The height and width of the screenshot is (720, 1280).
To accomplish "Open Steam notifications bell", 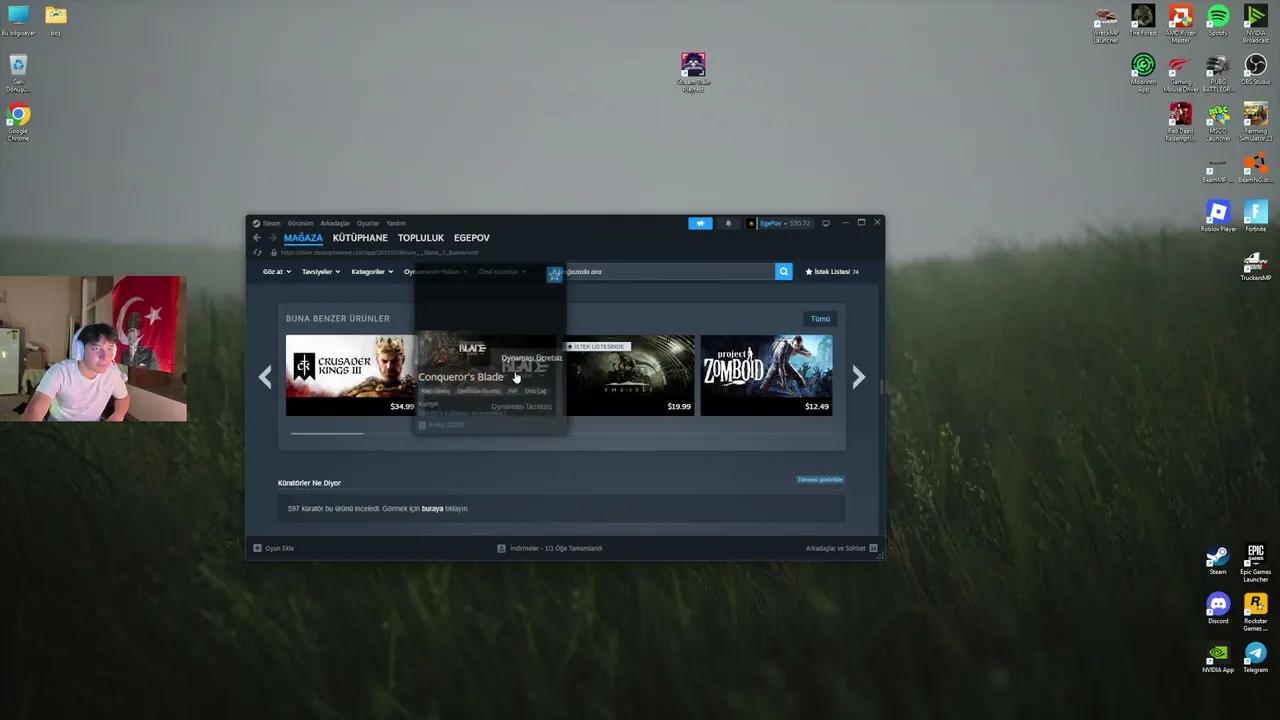I will (x=728, y=223).
